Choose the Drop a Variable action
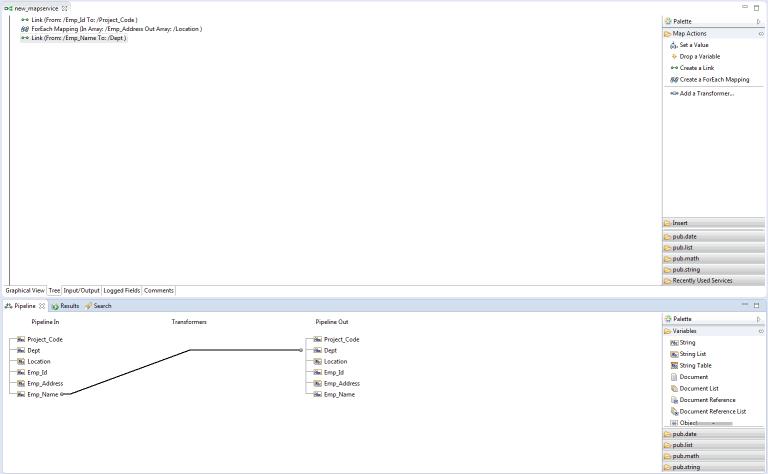Image resolution: width=768 pixels, height=474 pixels. tap(699, 57)
